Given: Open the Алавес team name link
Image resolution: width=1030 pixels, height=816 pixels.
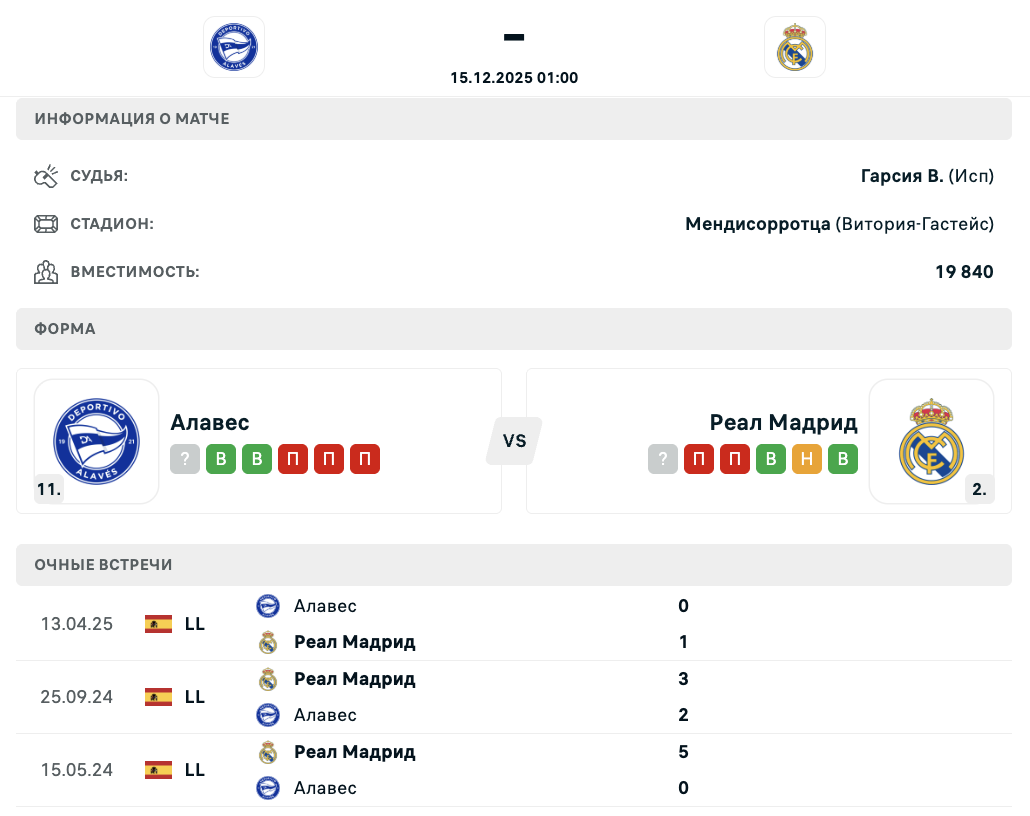Looking at the screenshot, I should [x=210, y=422].
